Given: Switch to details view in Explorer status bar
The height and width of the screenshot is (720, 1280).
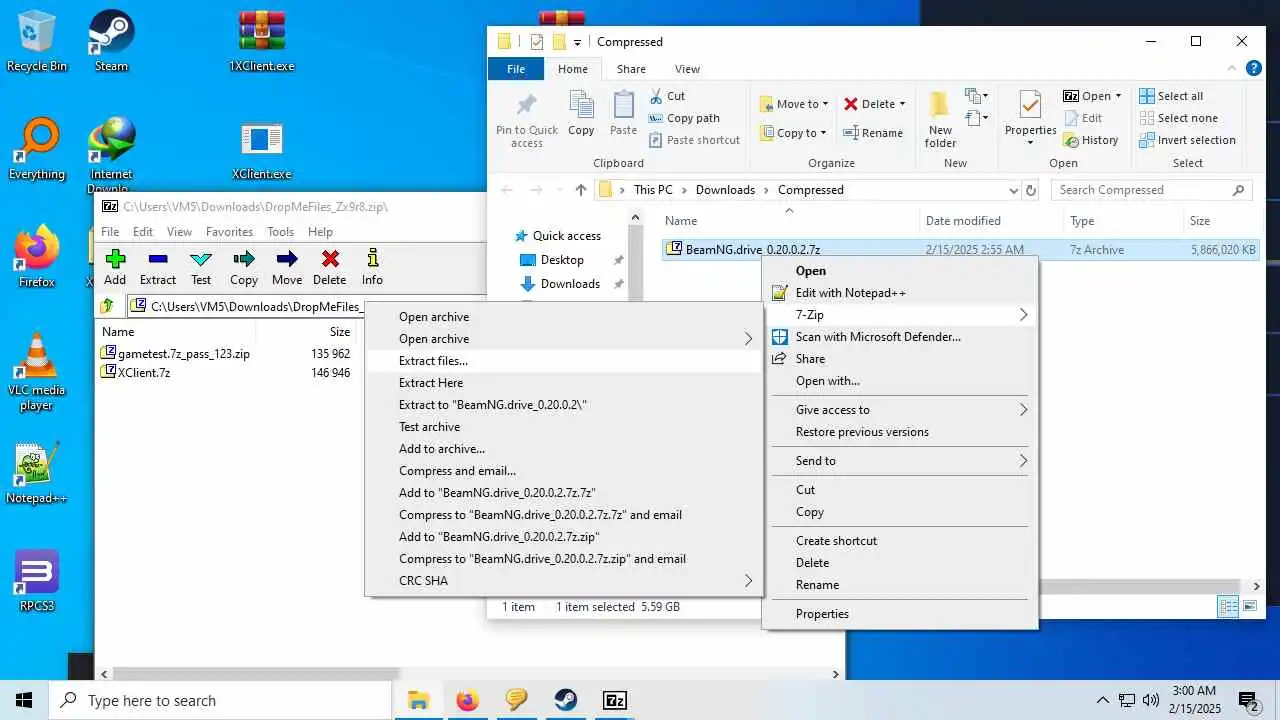Looking at the screenshot, I should pos(1228,607).
